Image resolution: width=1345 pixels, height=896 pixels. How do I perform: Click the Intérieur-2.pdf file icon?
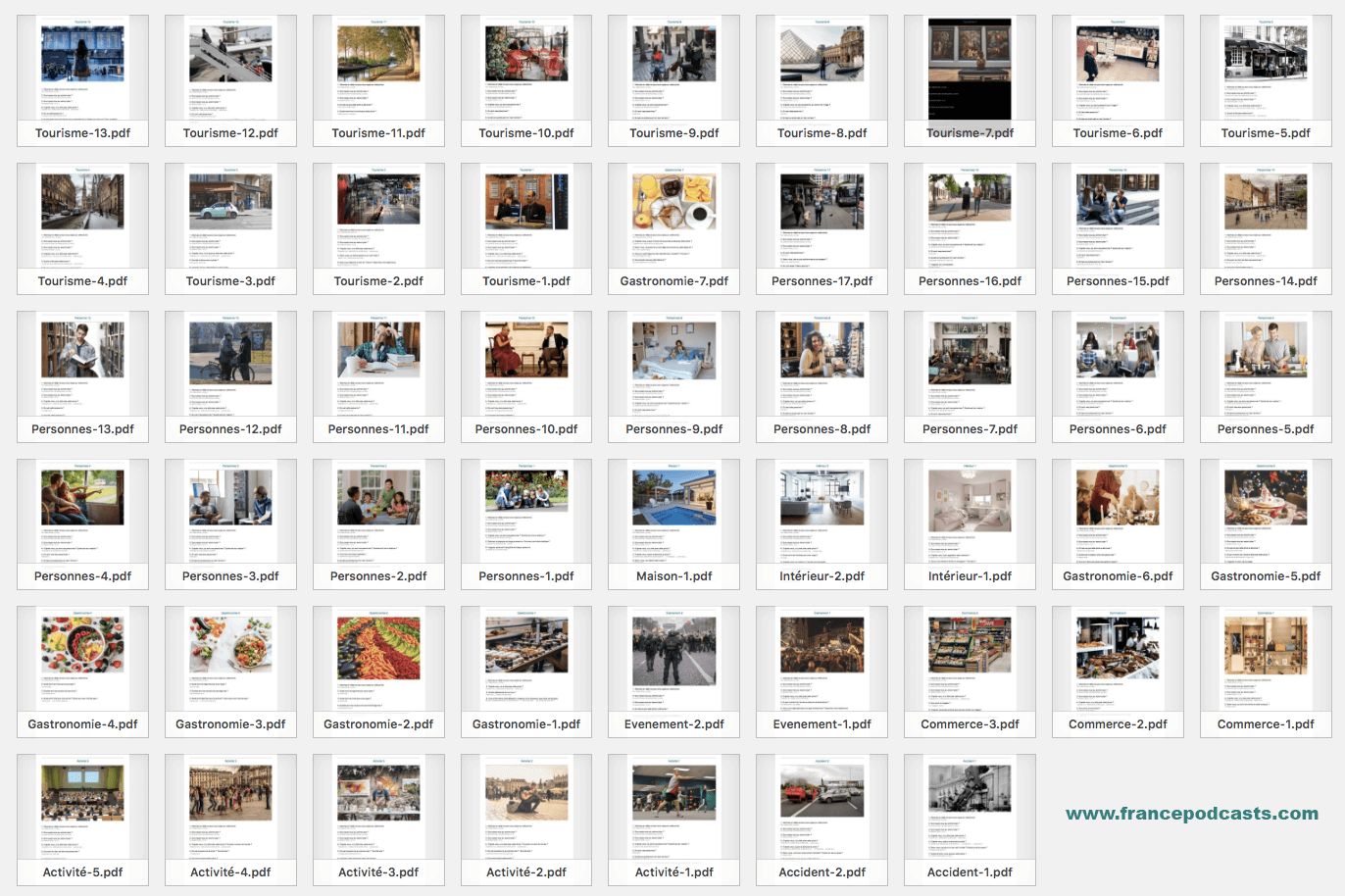[822, 512]
